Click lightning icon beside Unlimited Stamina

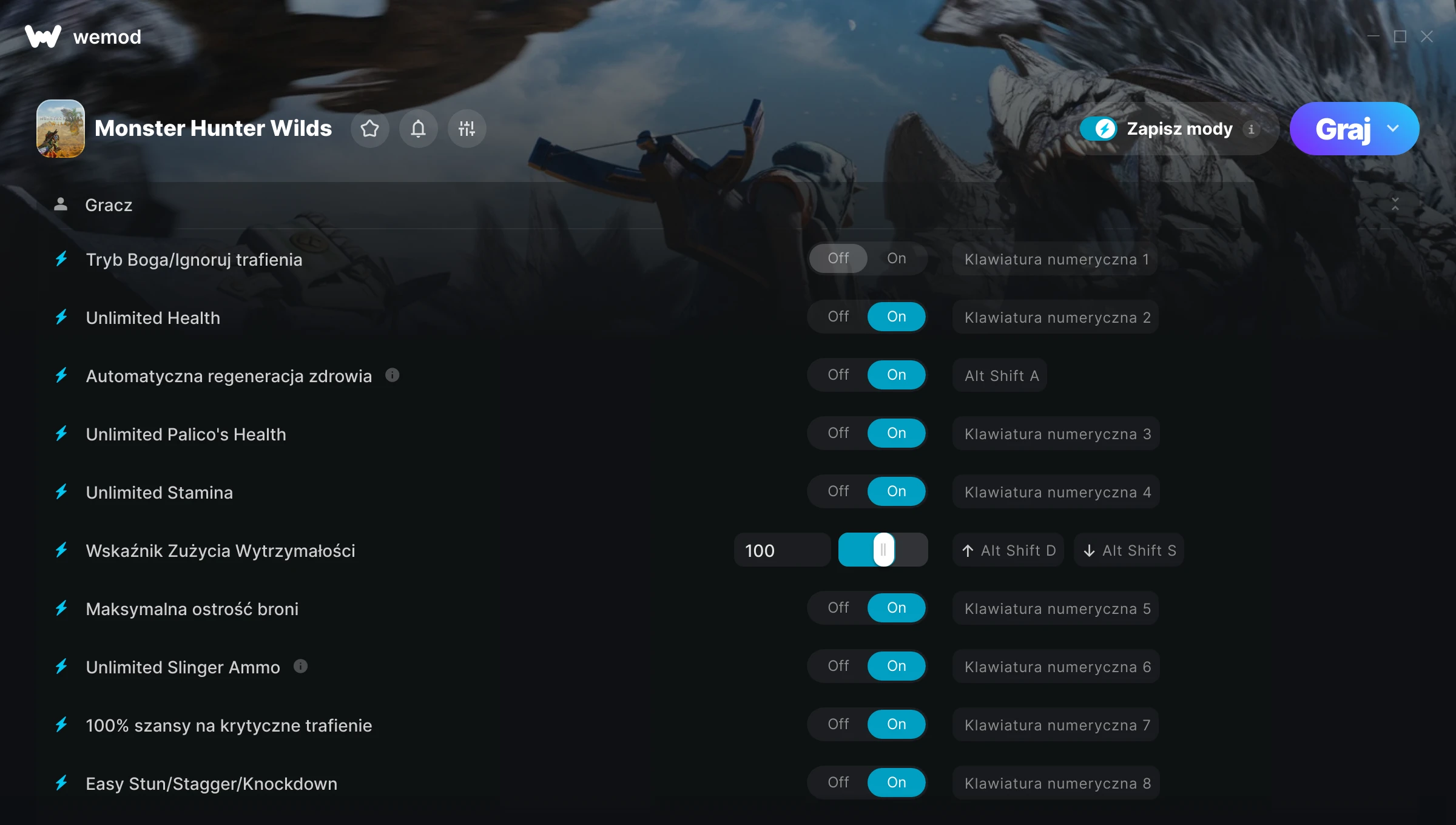[x=61, y=491]
